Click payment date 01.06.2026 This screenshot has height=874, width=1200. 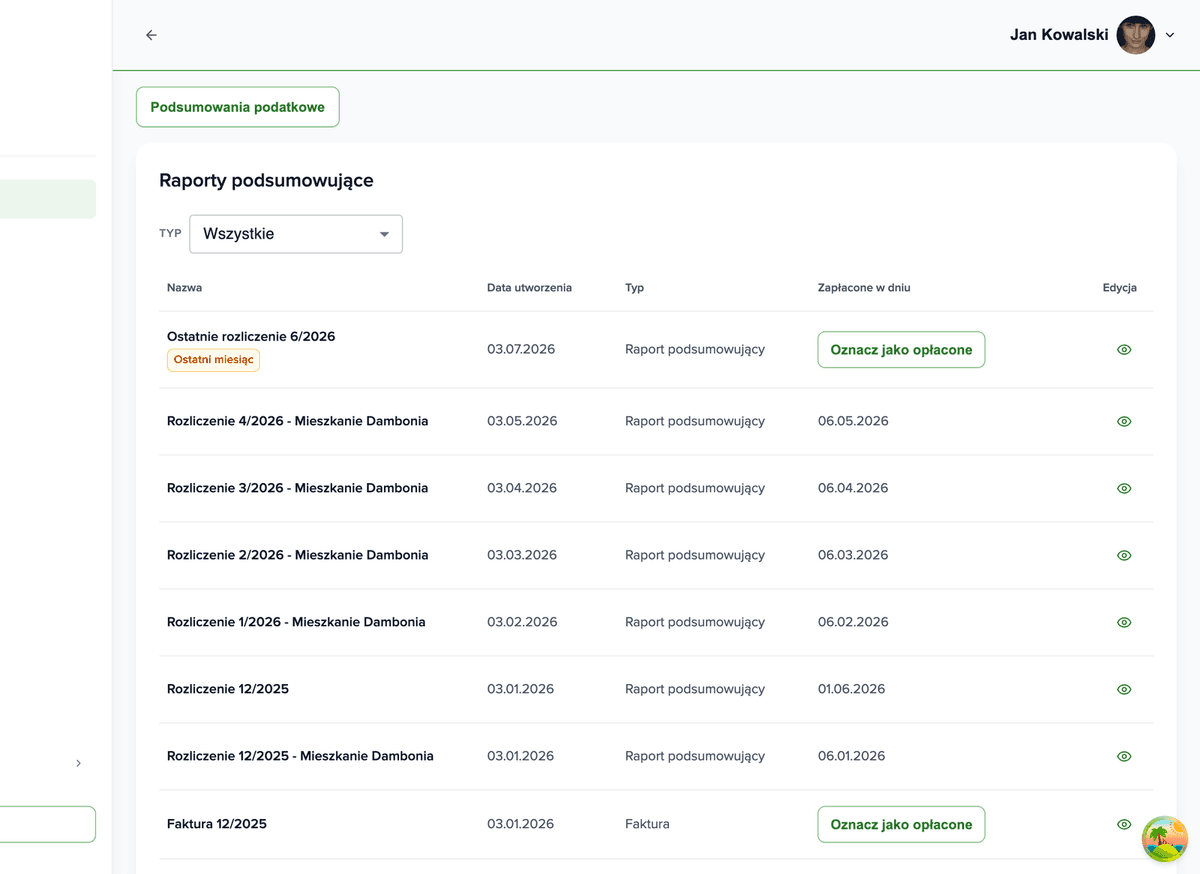[x=851, y=689]
